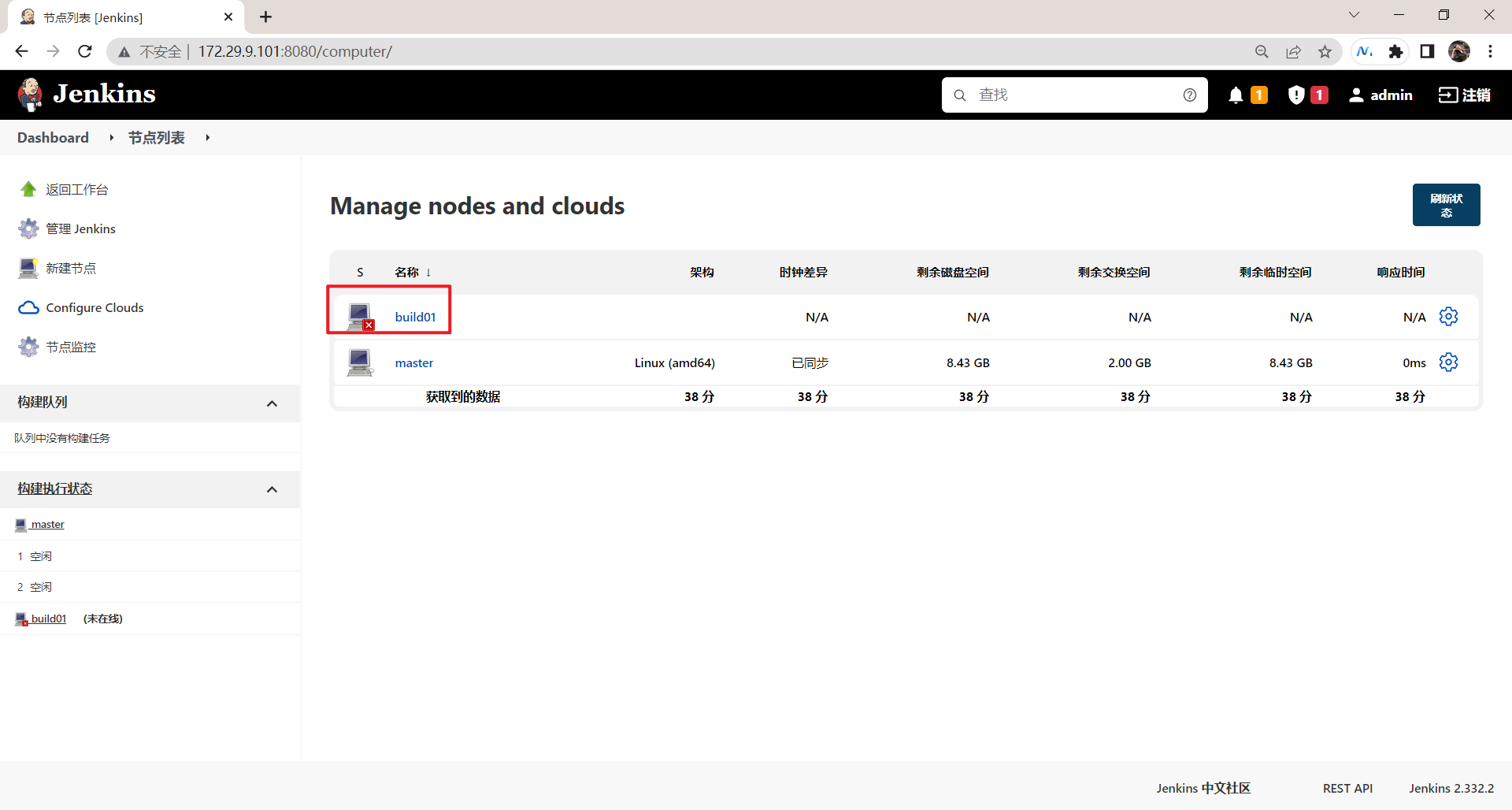The width and height of the screenshot is (1512, 810).
Task: Go back in browser history
Action: click(x=21, y=51)
